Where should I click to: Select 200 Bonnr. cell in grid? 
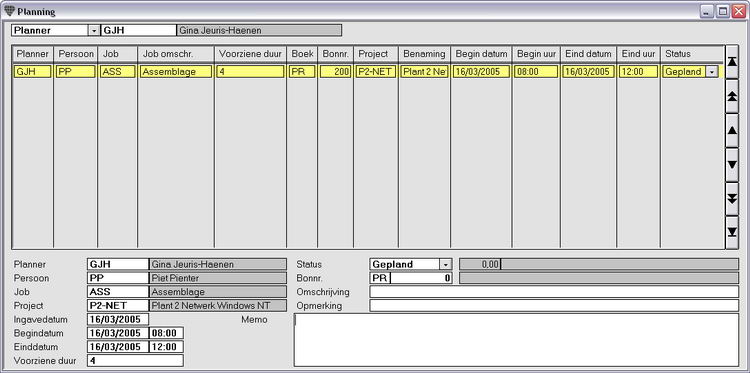coord(336,72)
